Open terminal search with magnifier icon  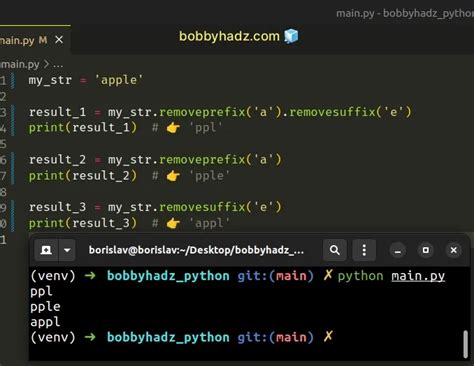pos(335,250)
